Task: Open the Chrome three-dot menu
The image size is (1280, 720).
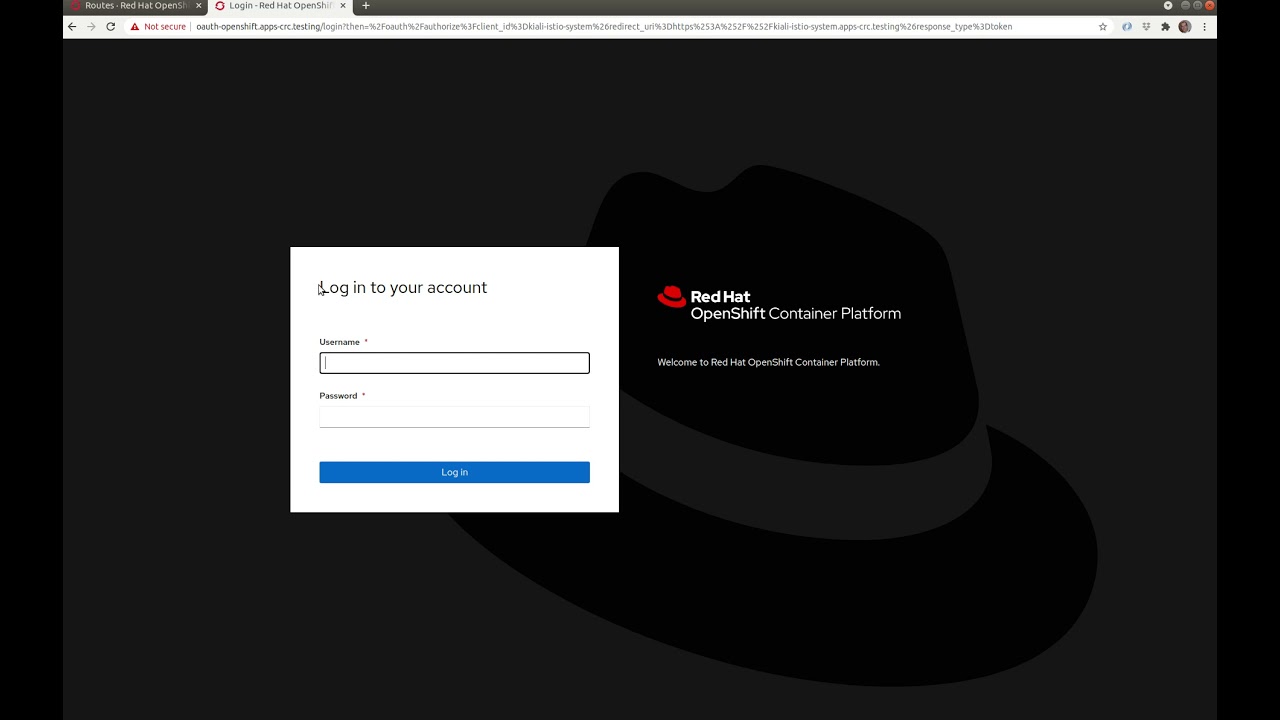Action: [1204, 27]
